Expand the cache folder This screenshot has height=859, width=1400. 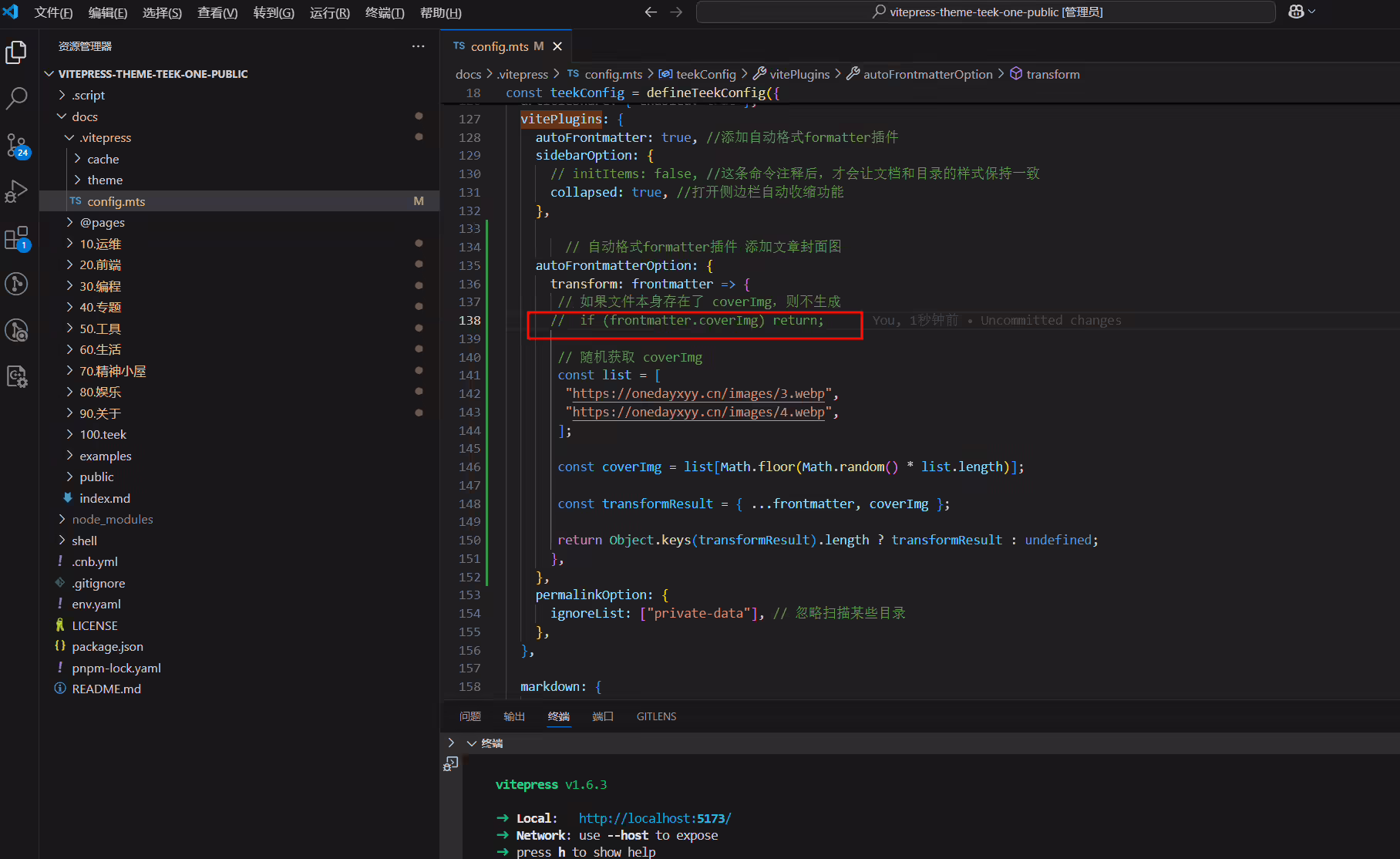tap(78, 159)
